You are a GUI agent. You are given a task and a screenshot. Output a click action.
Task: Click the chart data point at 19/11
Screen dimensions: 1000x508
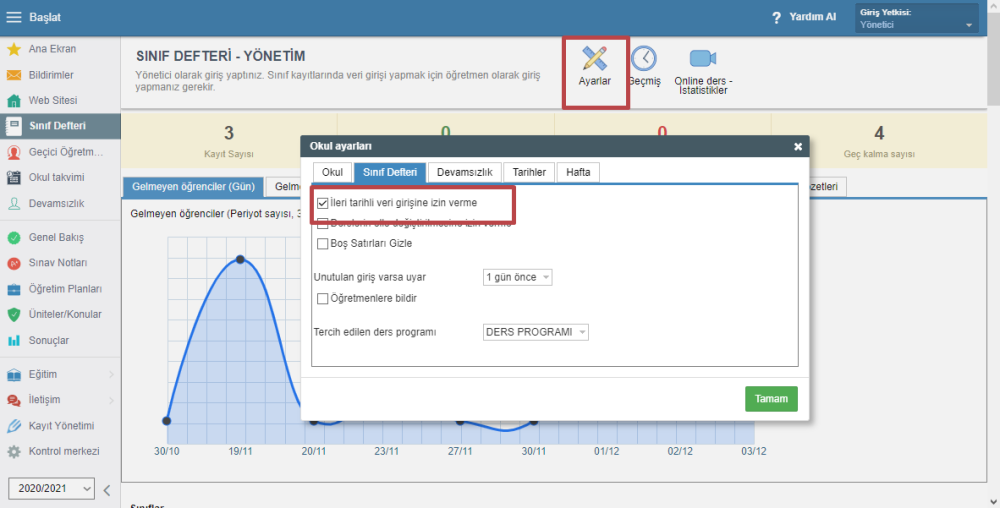tap(240, 259)
